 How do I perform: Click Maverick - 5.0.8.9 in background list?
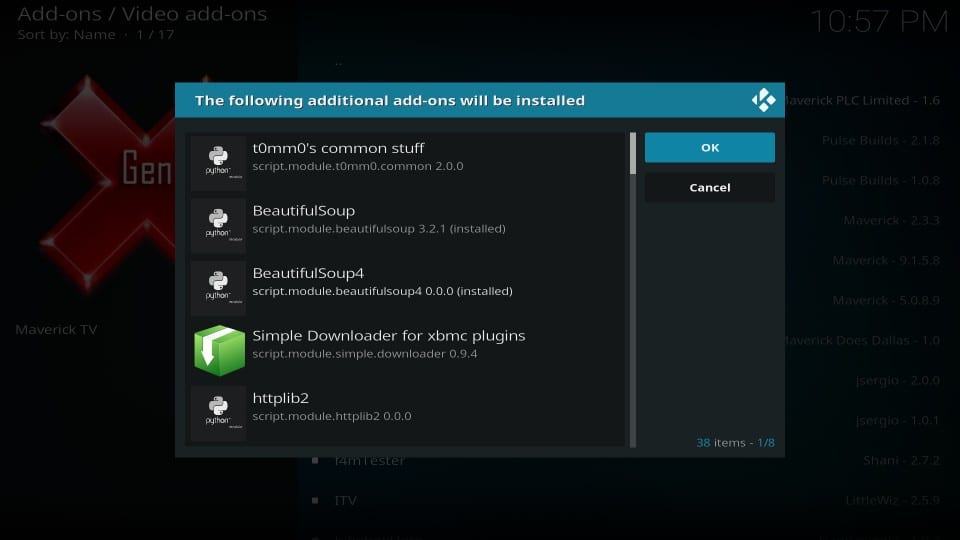pyautogui.click(x=886, y=300)
